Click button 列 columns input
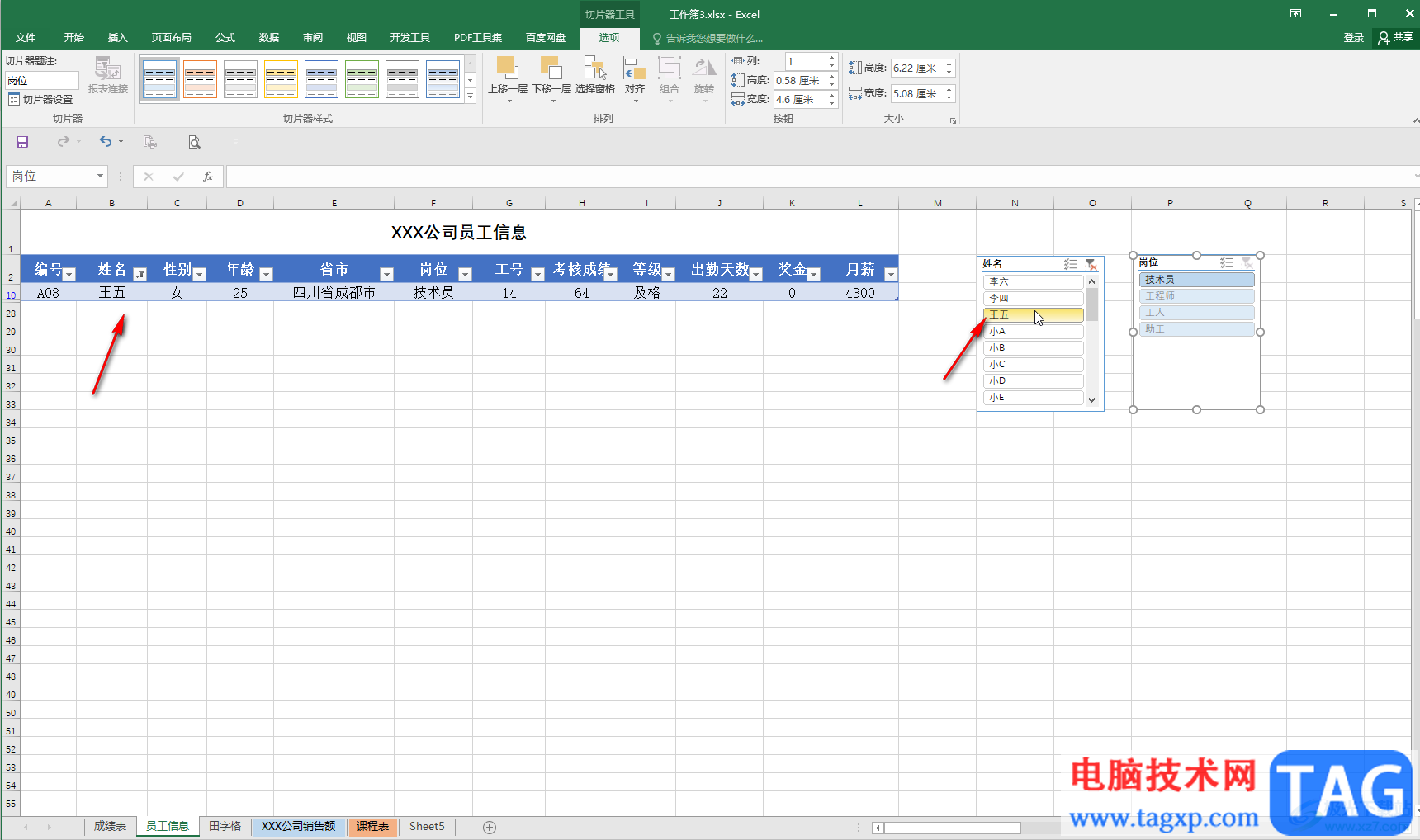The height and width of the screenshot is (840, 1420). click(805, 61)
